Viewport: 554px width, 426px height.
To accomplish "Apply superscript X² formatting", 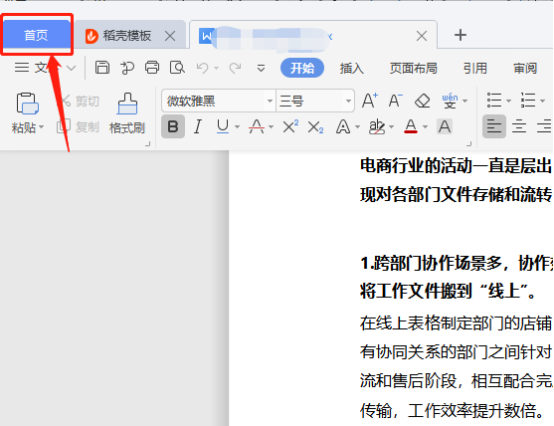I will (x=290, y=126).
